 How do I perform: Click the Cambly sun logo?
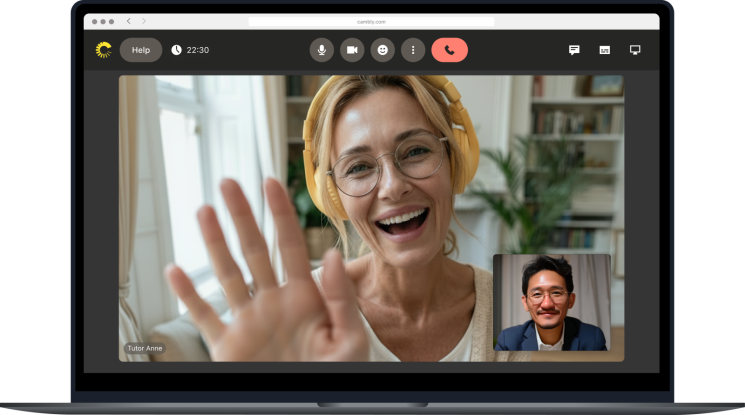(103, 50)
